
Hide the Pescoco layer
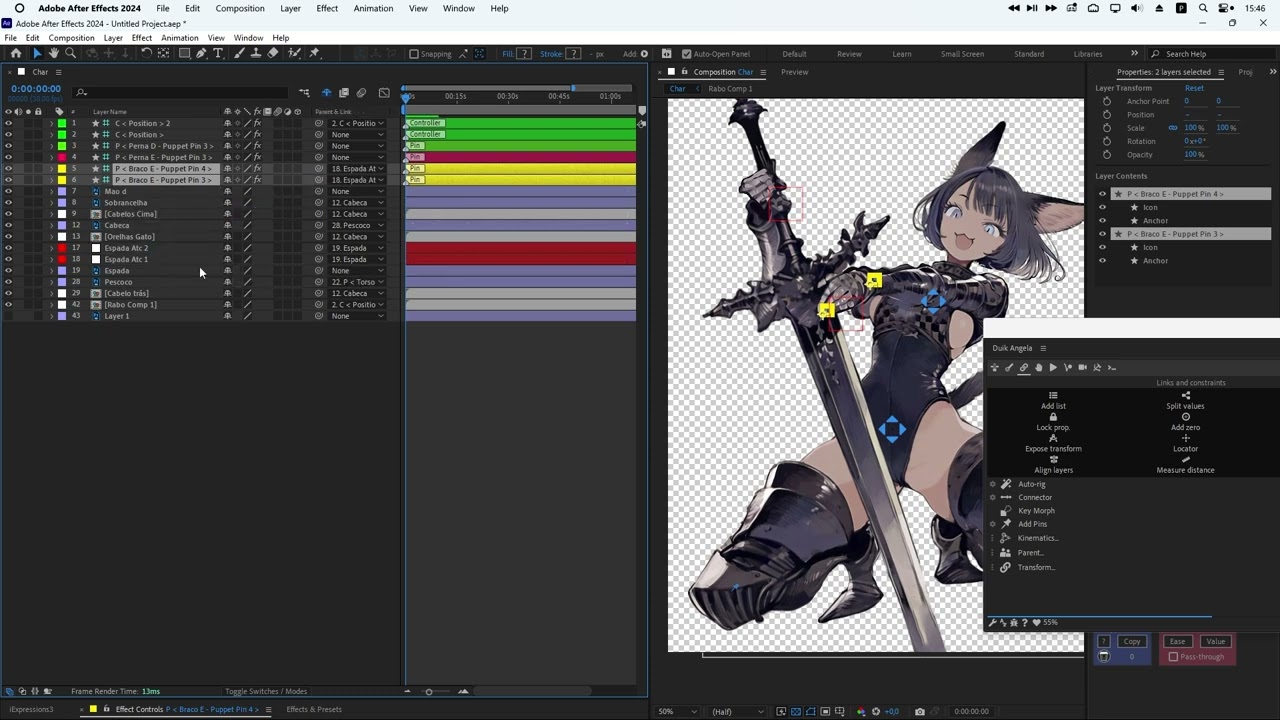pyautogui.click(x=8, y=282)
